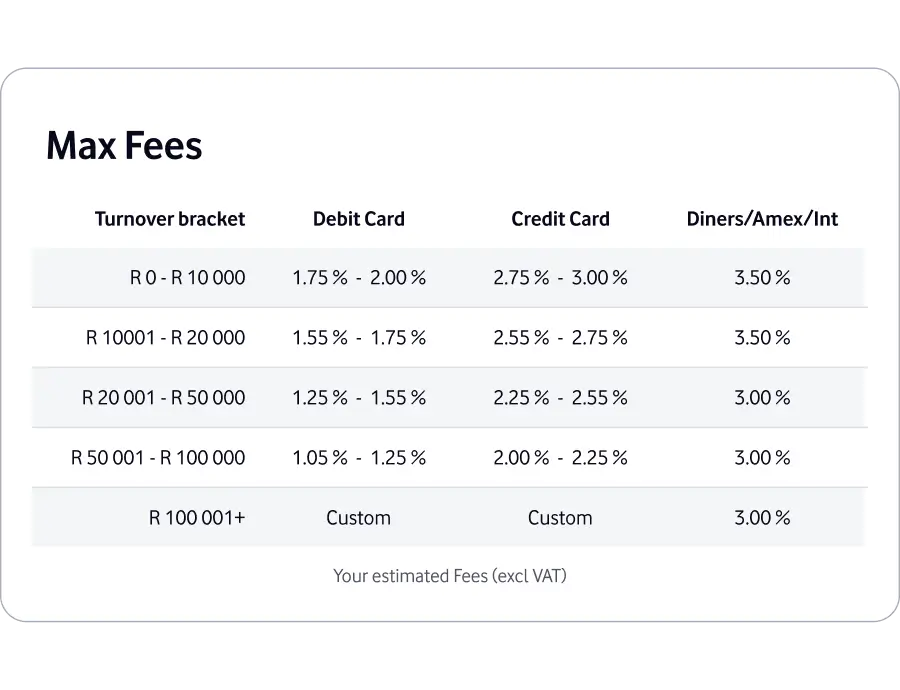
Task: Select debit fee 1.05 % - 1.25 %
Action: click(359, 458)
